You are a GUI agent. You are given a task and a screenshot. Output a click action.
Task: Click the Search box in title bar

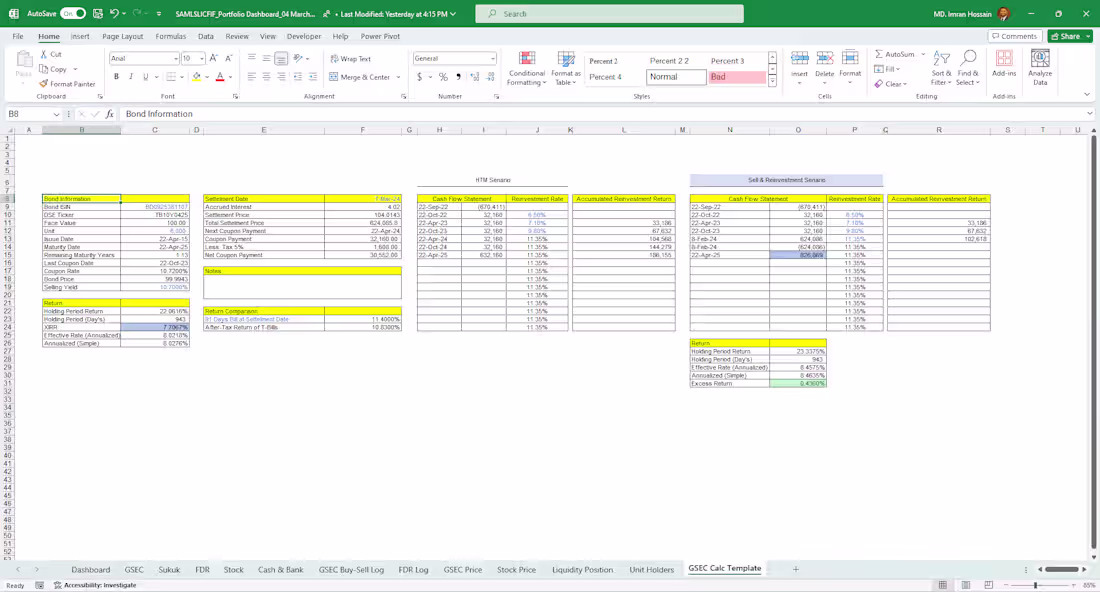(609, 13)
